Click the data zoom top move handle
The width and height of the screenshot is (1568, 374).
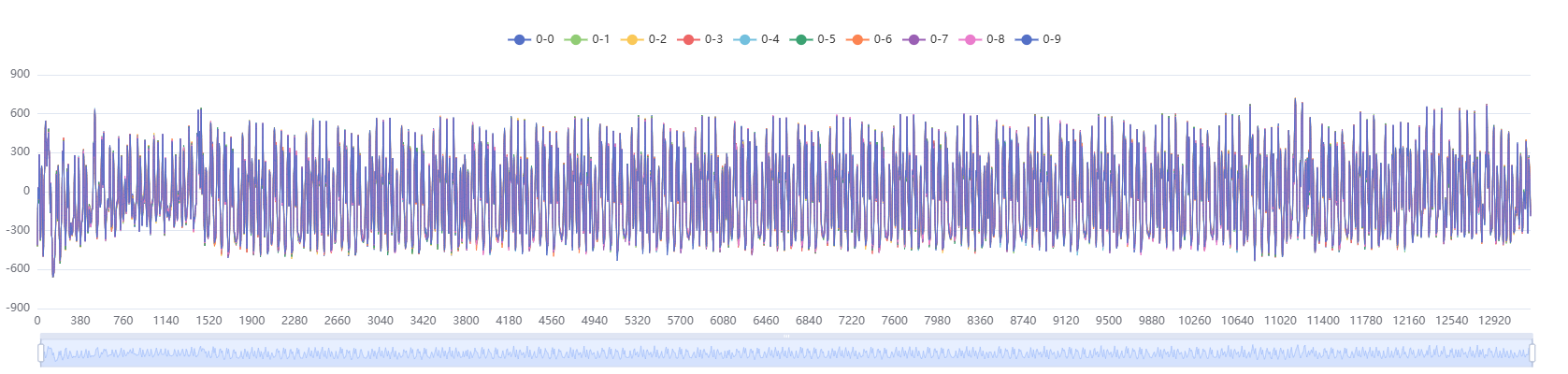tap(786, 336)
